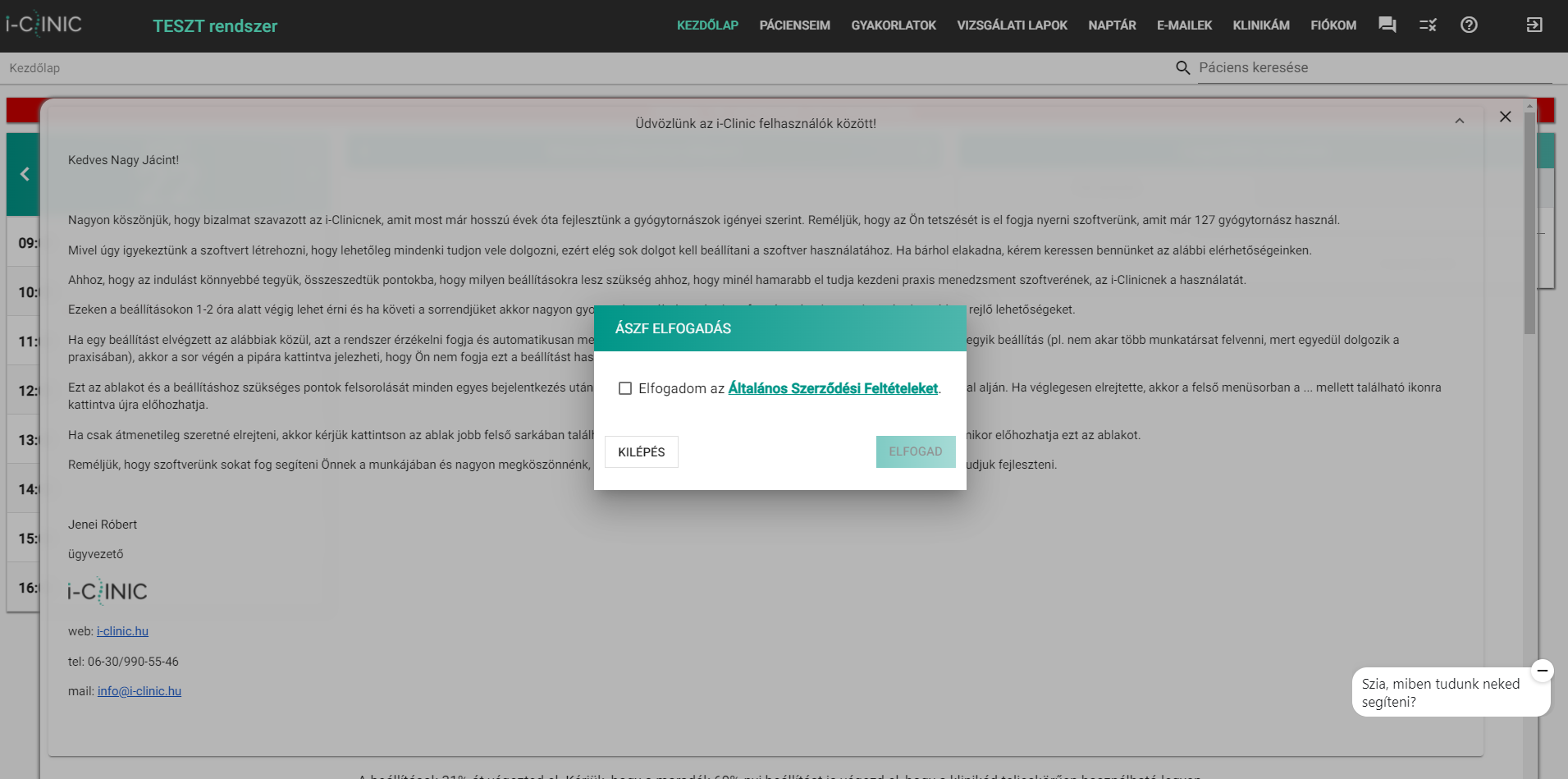
Task: Check the Elfogadom ÁSZF checkbox
Action: click(625, 388)
